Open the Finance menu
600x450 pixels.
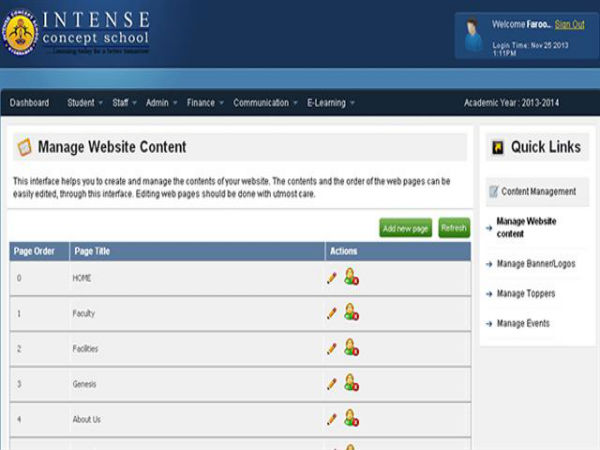coord(201,103)
